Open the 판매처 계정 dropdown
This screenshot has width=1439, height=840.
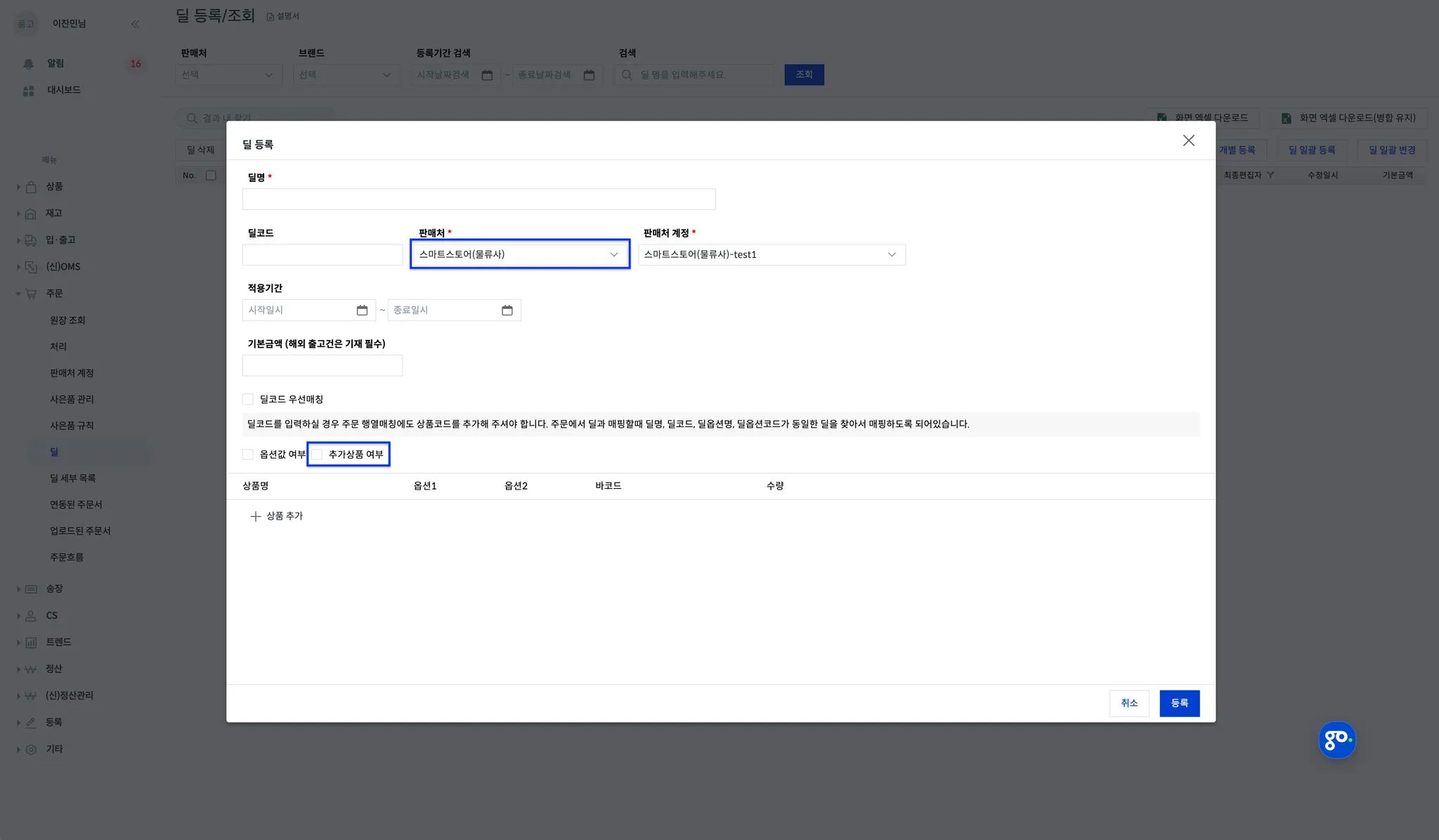(771, 254)
